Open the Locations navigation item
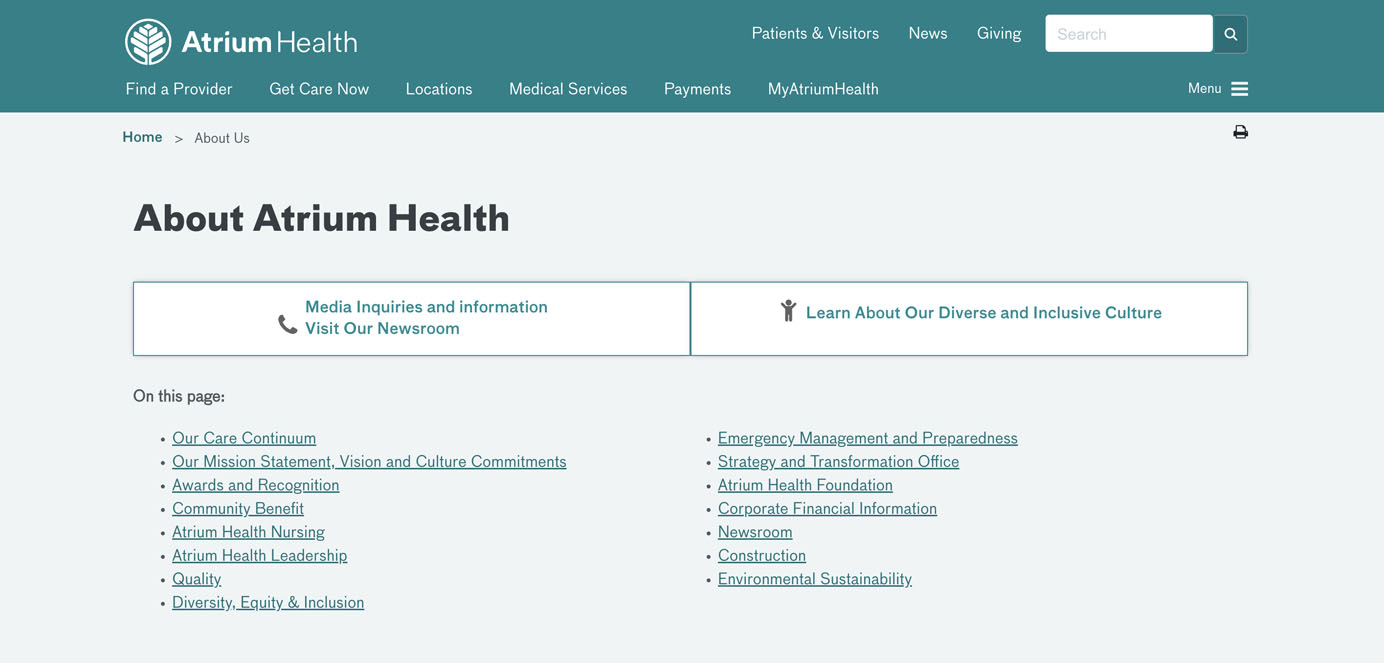1384x663 pixels. 439,89
